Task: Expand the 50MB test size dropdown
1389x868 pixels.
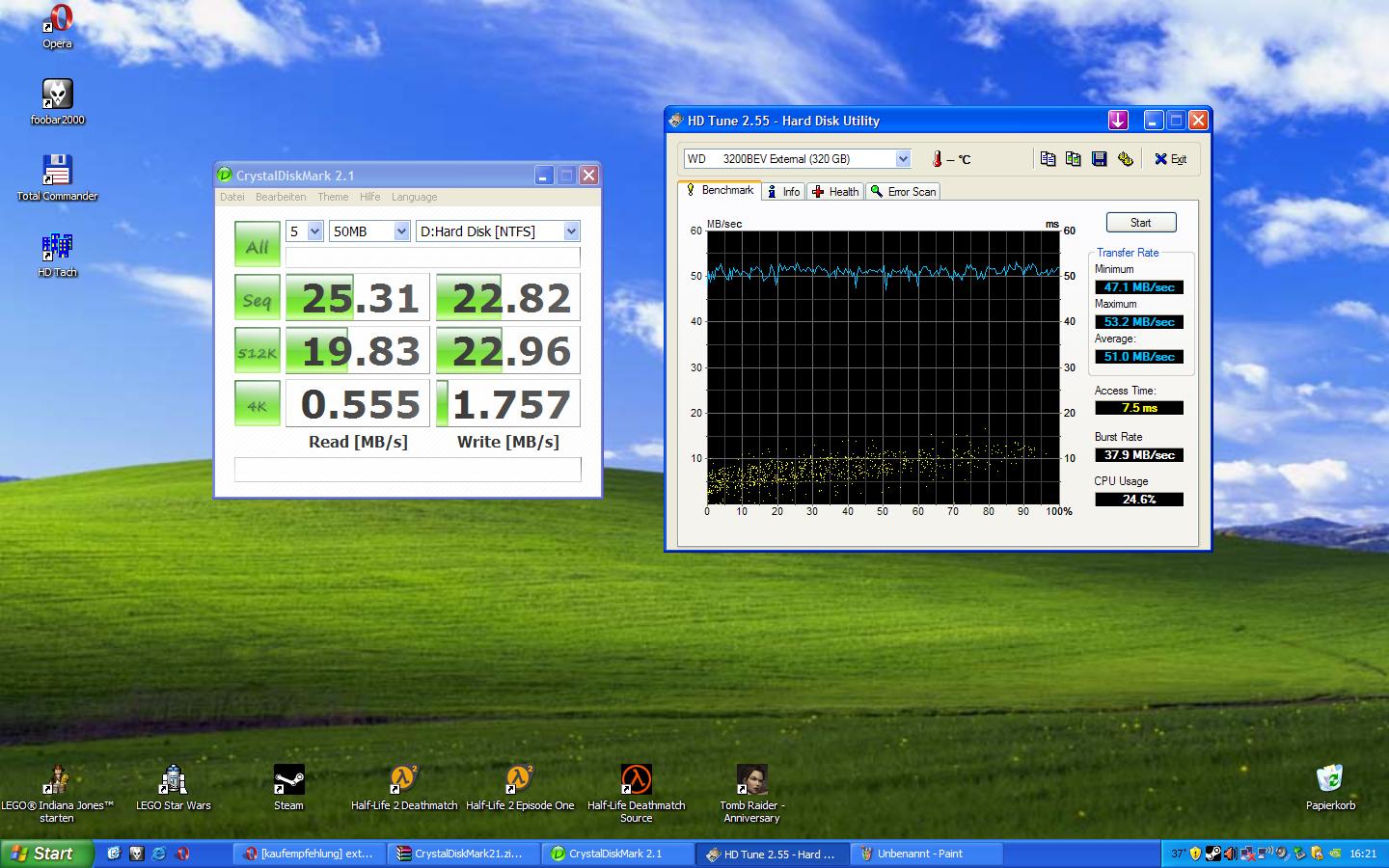Action: [x=401, y=231]
